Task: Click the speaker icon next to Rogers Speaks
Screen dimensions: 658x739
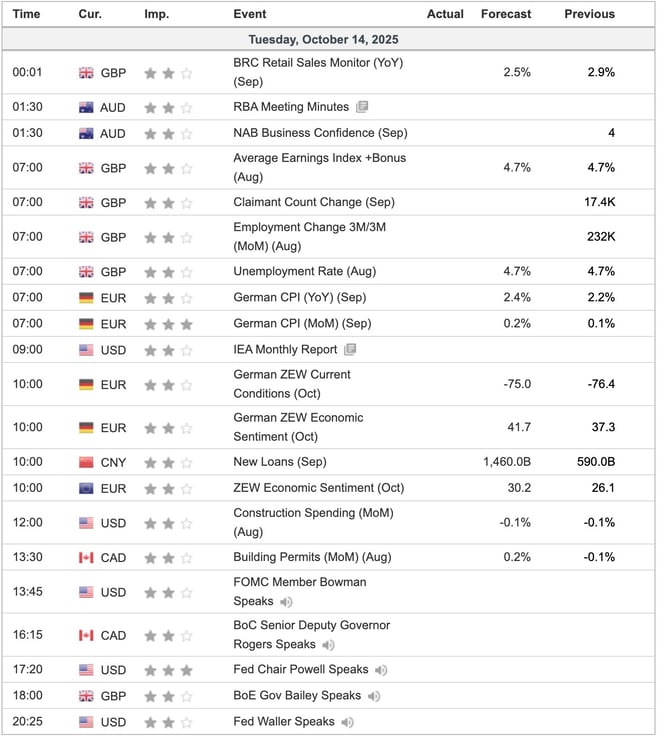Action: pyautogui.click(x=329, y=645)
